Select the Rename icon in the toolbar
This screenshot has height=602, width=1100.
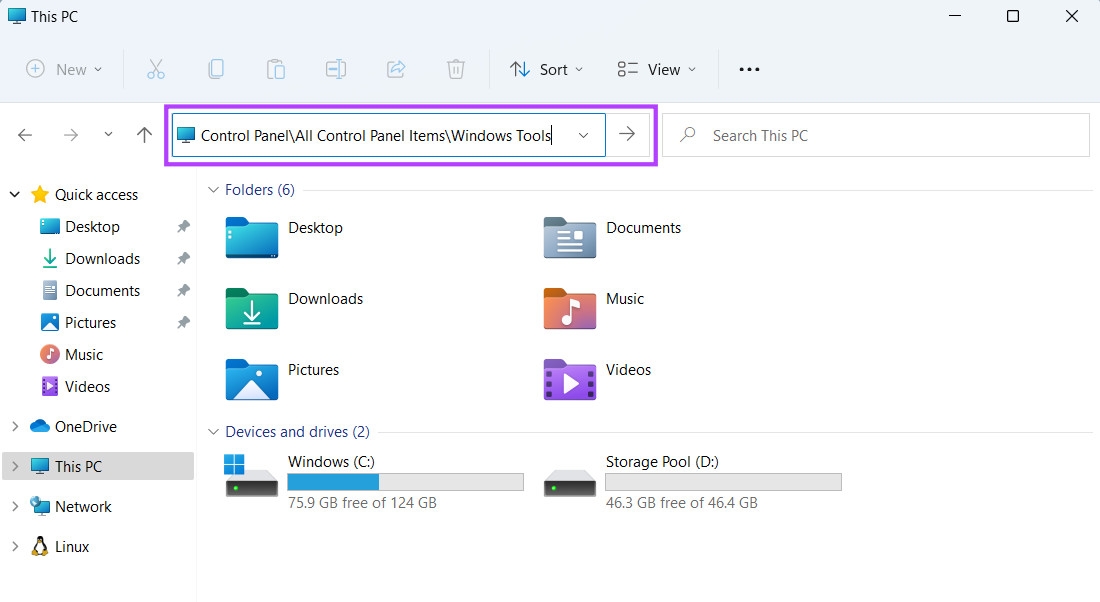coord(335,69)
